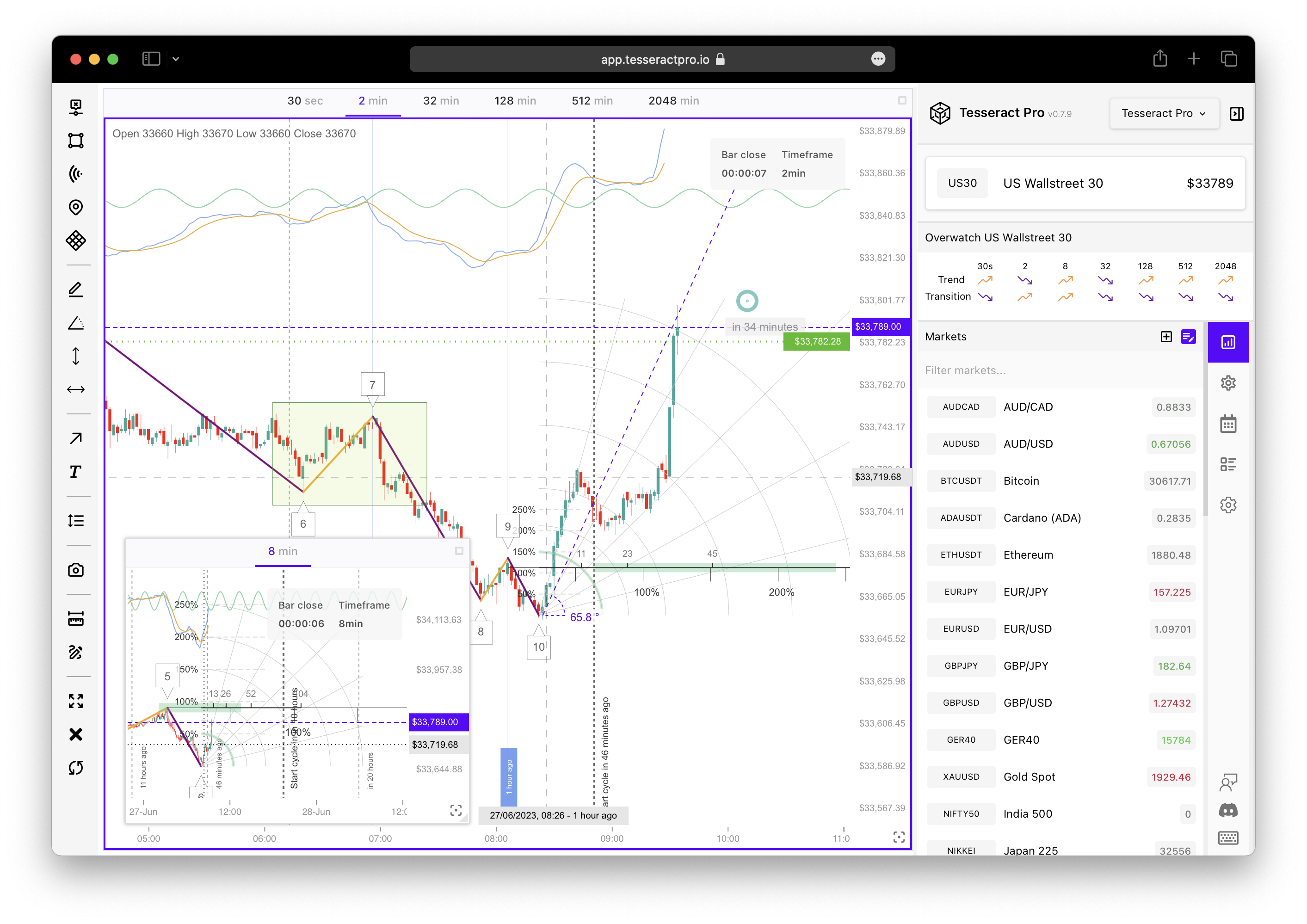This screenshot has width=1307, height=924.
Task: Select the angle measurement tool
Action: (76, 323)
